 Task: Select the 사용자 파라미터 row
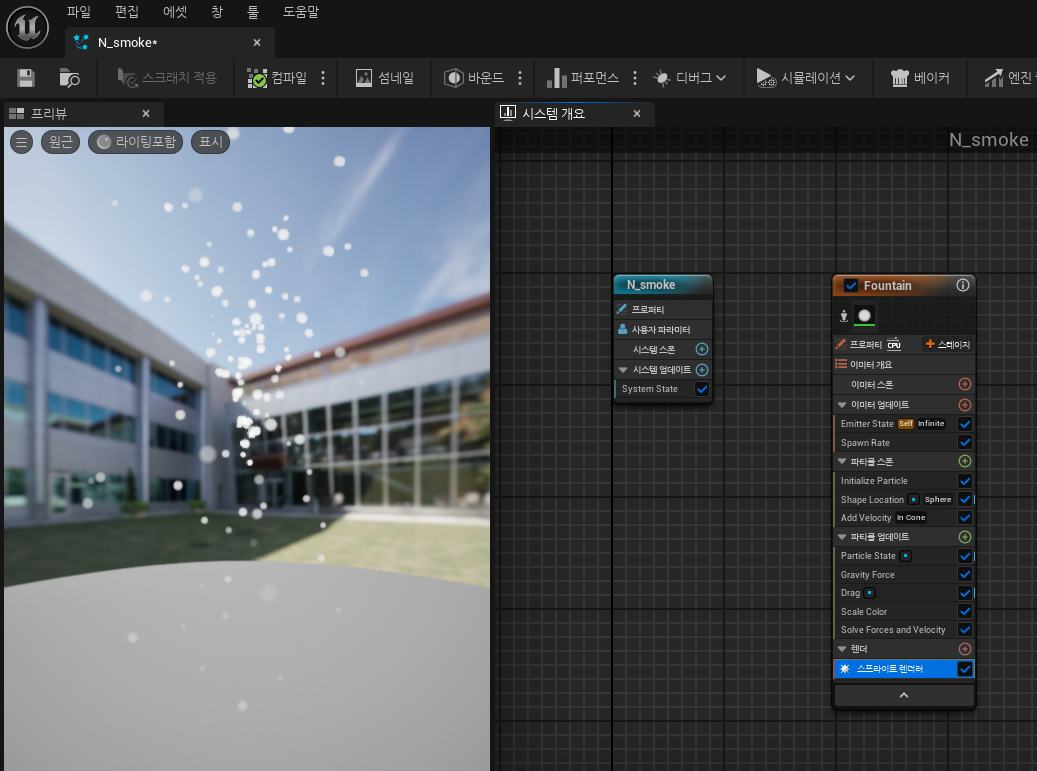pyautogui.click(x=663, y=329)
